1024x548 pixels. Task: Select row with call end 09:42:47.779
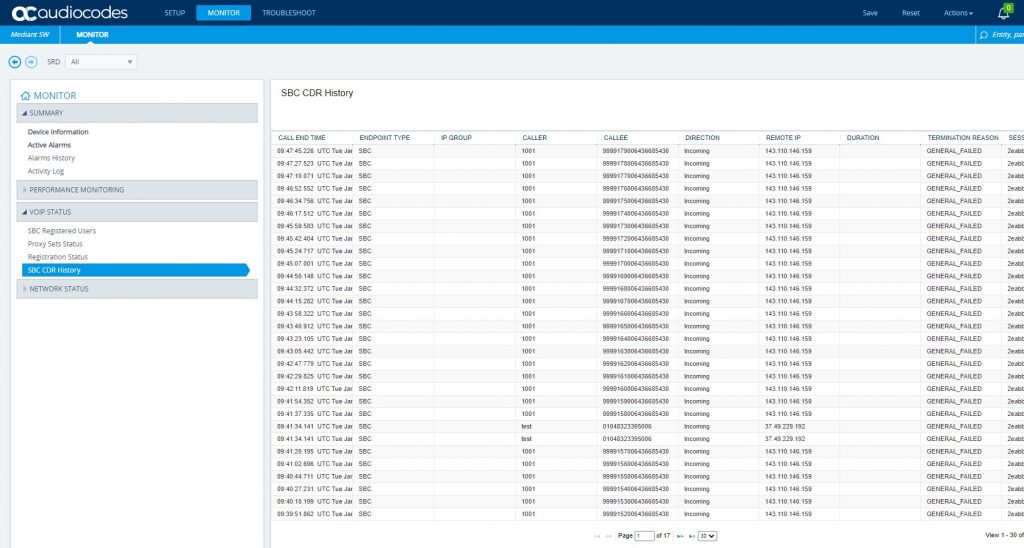coord(647,364)
